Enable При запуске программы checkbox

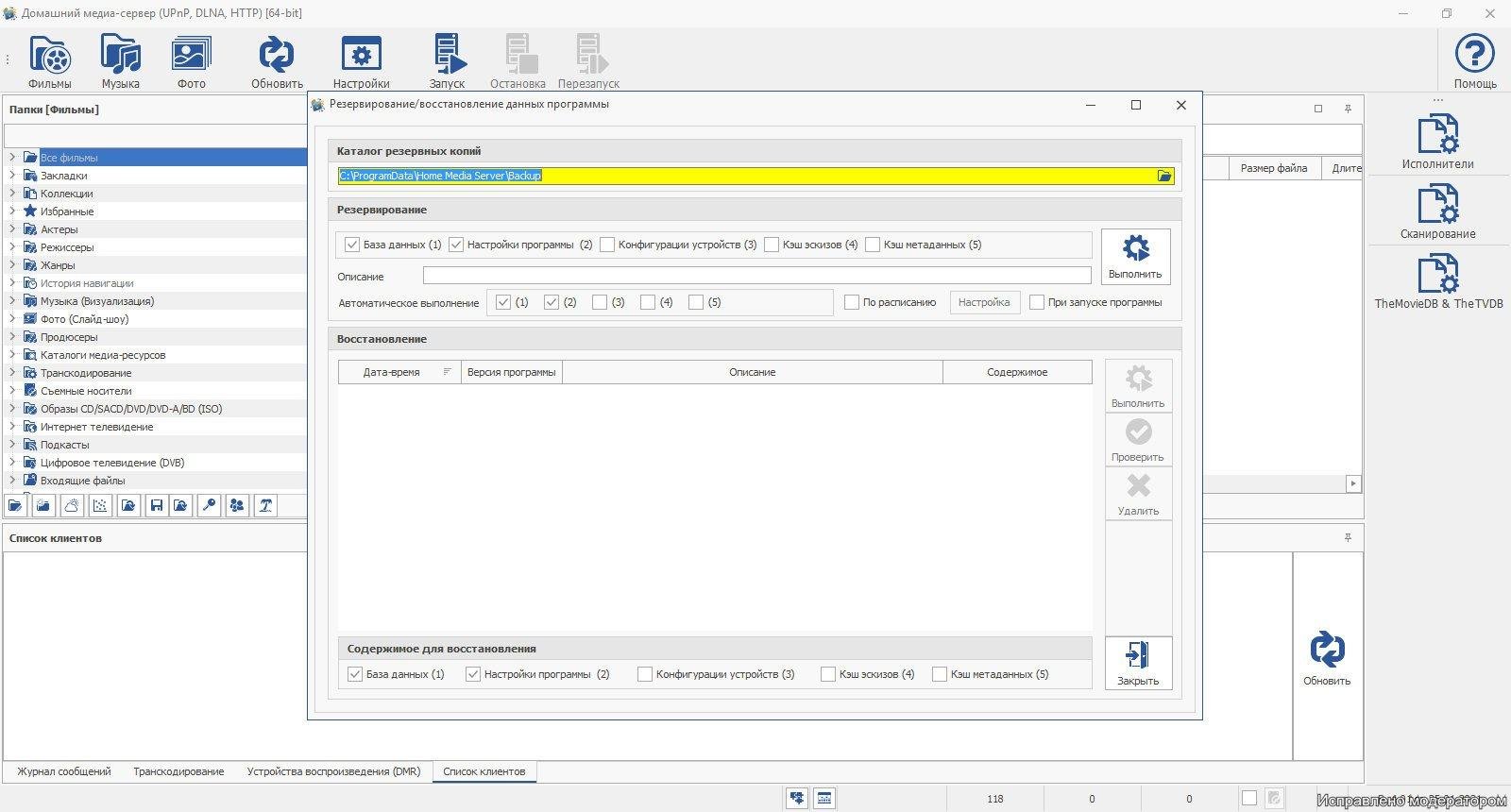click(x=1037, y=302)
